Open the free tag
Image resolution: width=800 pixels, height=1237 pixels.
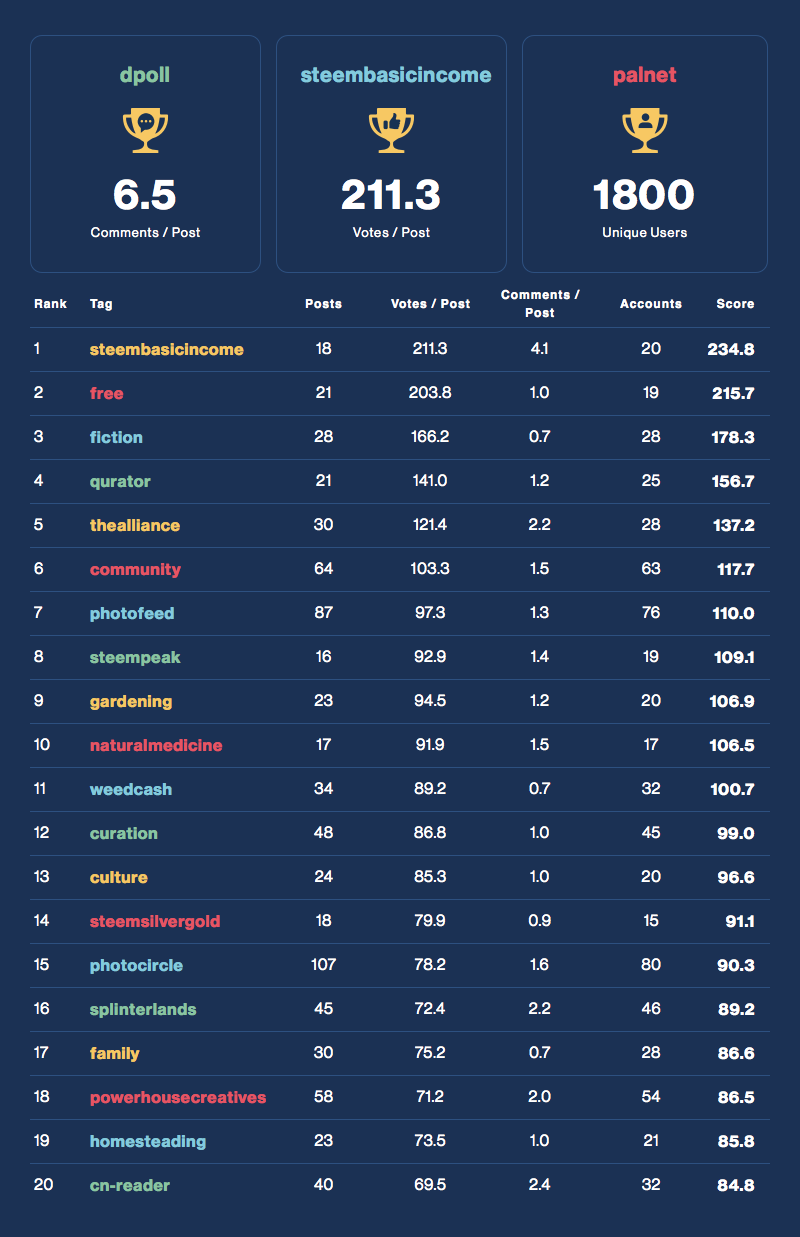tap(107, 393)
